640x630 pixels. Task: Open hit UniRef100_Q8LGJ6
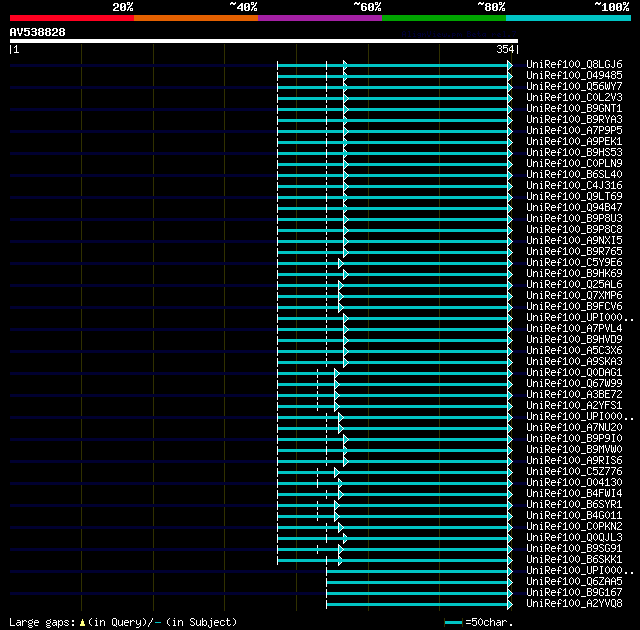coord(574,64)
